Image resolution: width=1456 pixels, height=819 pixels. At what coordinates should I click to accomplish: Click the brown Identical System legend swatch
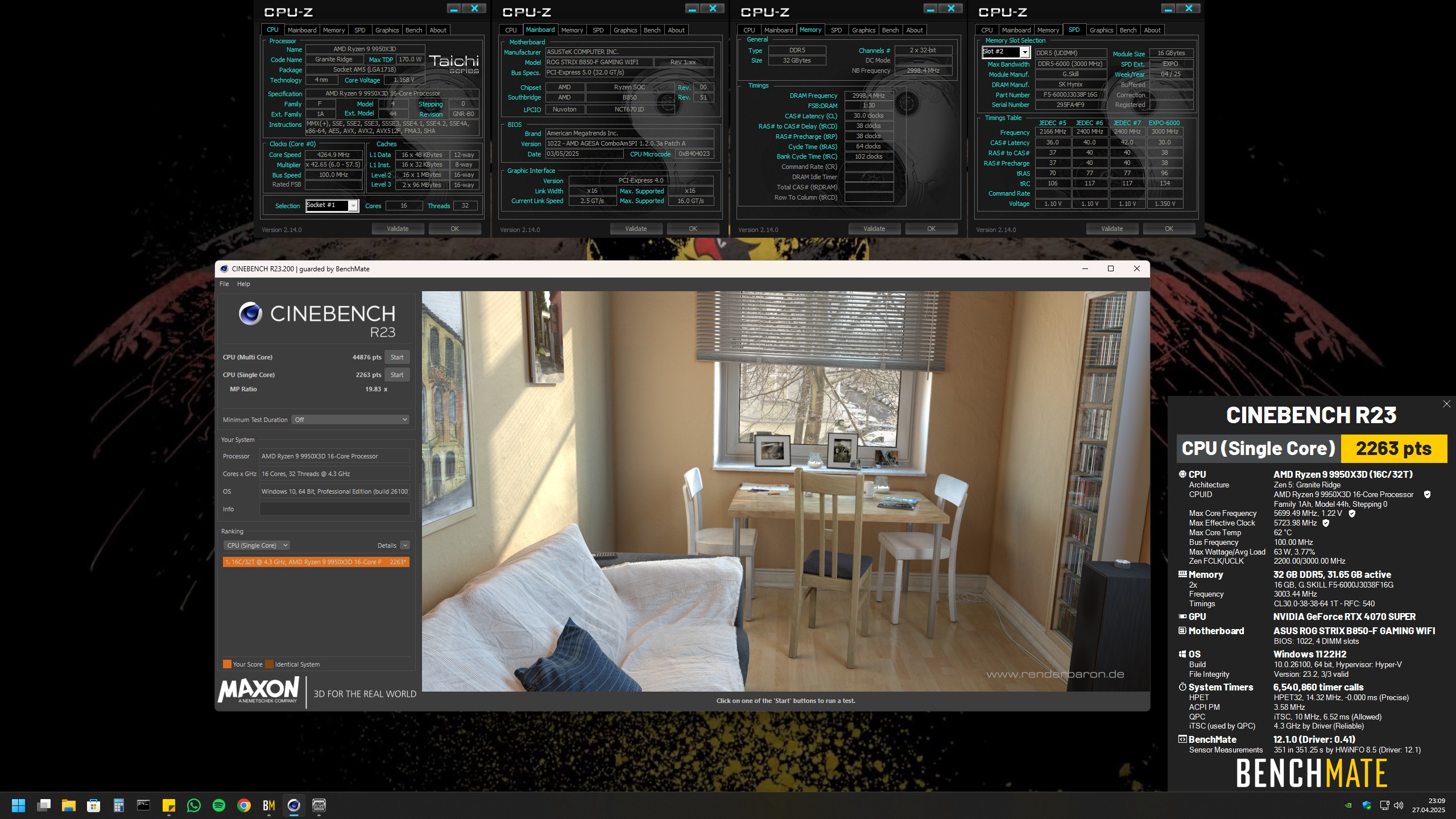269,664
